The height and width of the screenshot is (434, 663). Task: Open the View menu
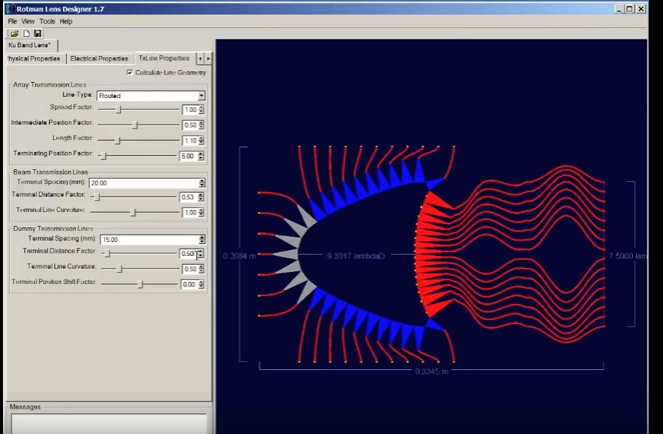28,21
